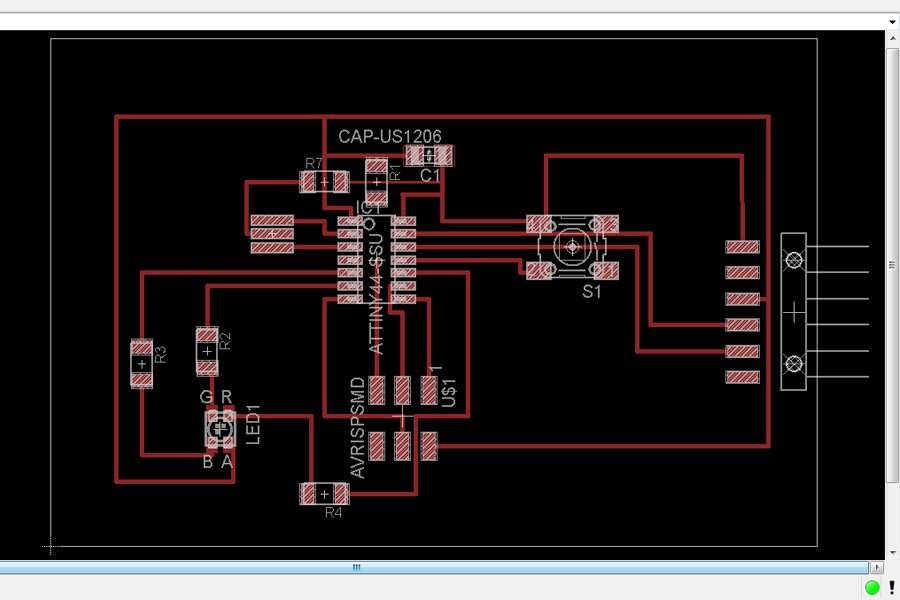This screenshot has width=900, height=600.
Task: Select resistor R2 at its origin cross
Action: 207,351
